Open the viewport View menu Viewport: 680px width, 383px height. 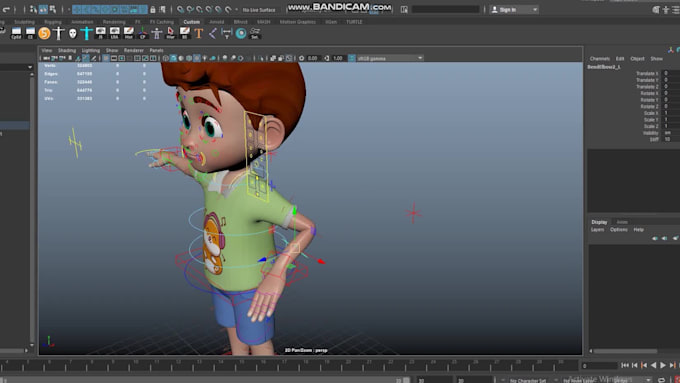46,50
